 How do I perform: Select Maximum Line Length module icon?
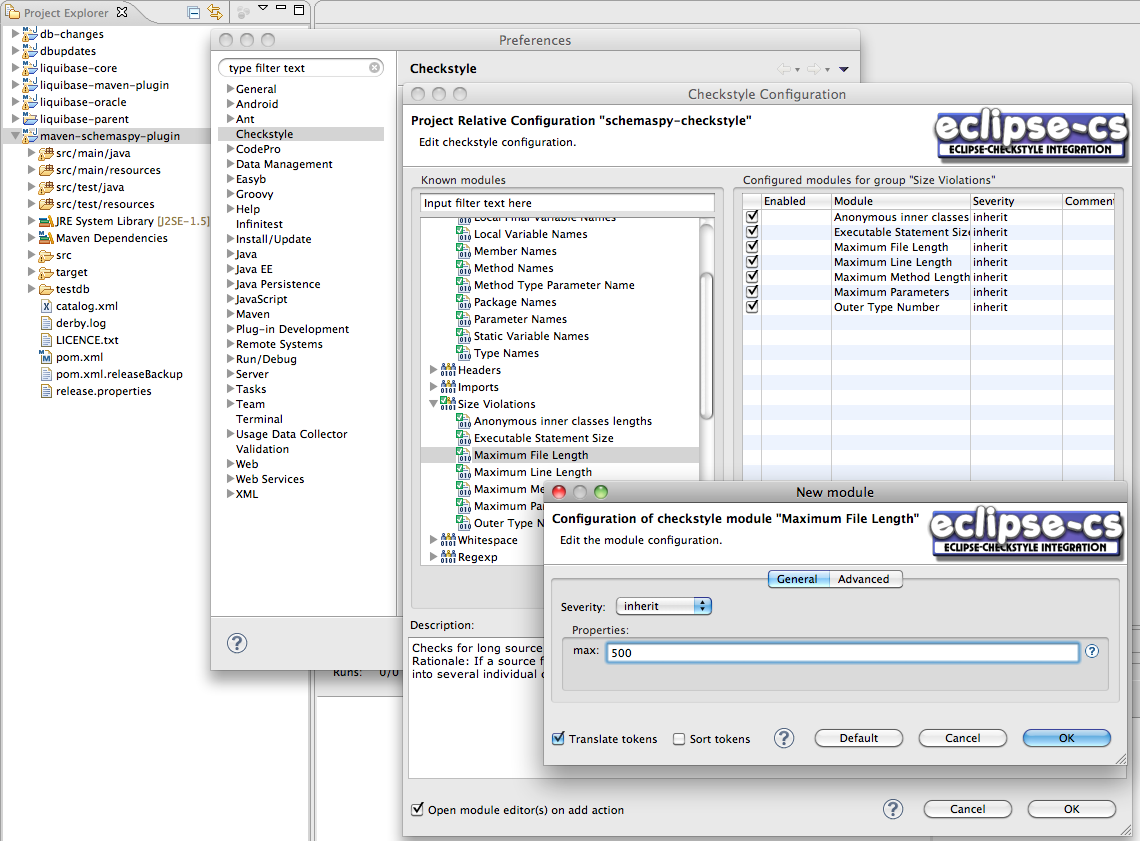pos(464,472)
